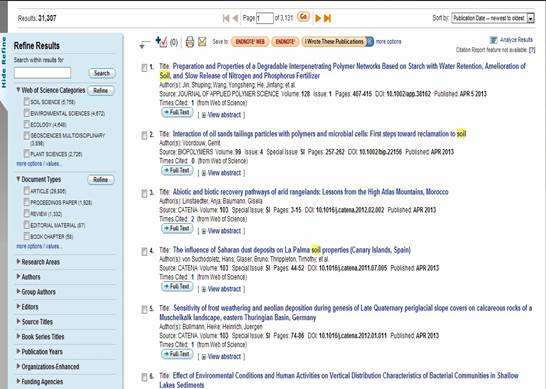
Task: Click Refine button for Document Types
Action: [100, 180]
